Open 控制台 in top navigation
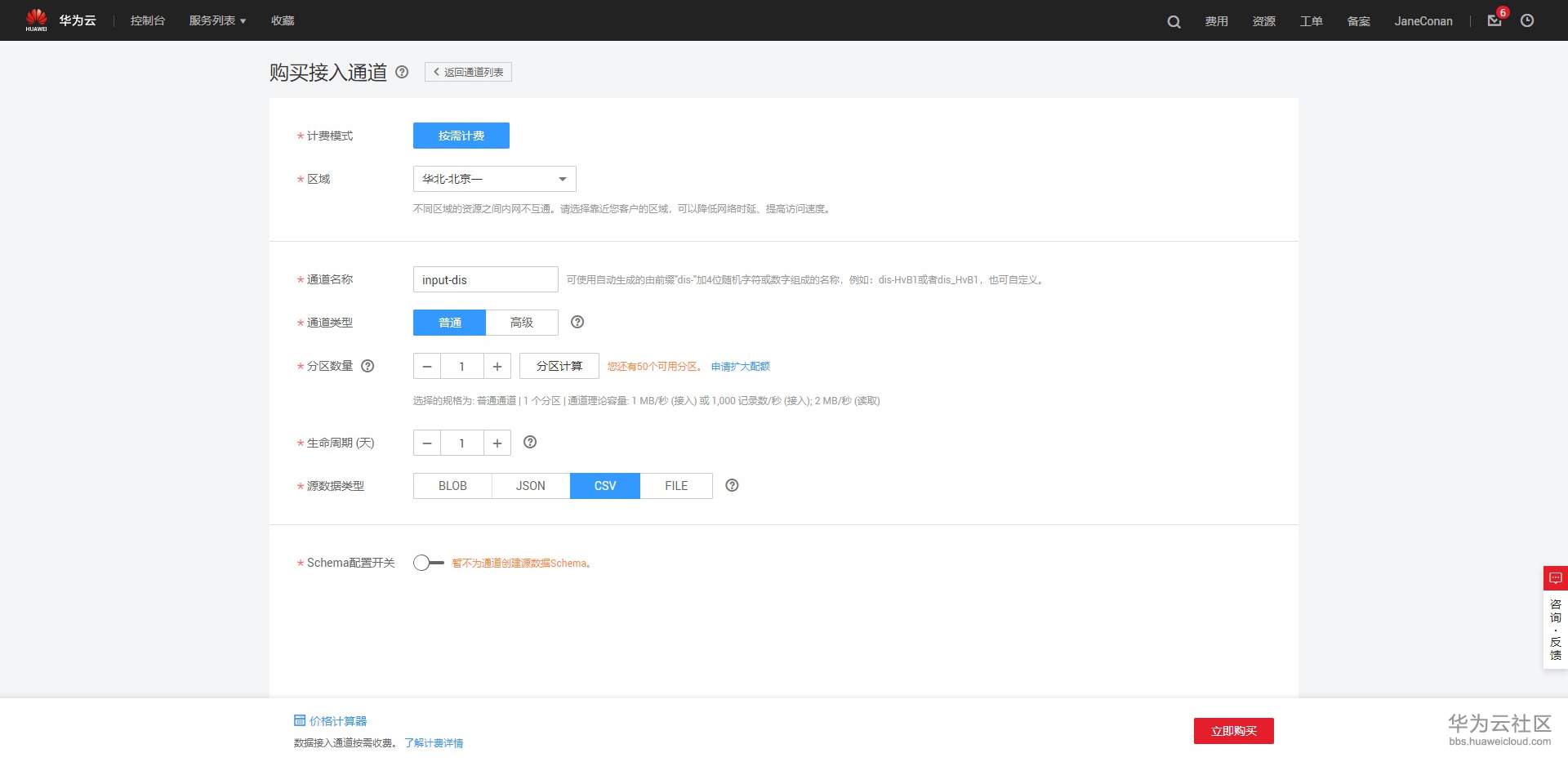The width and height of the screenshot is (1568, 762). coord(148,20)
